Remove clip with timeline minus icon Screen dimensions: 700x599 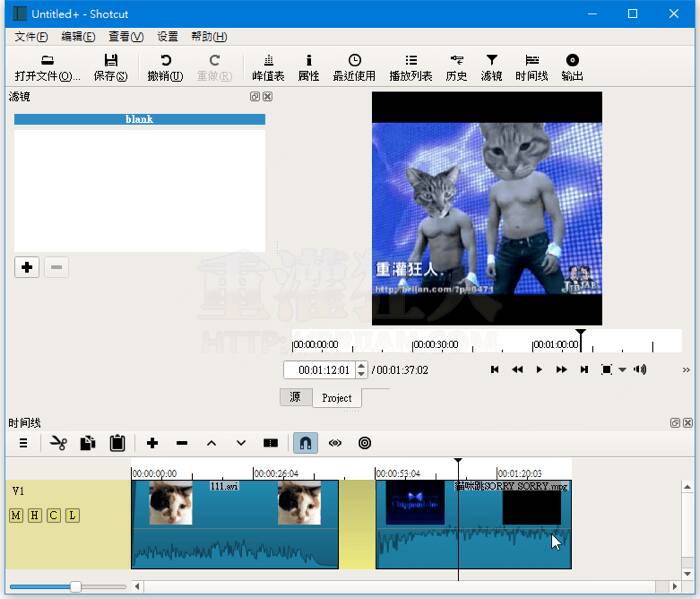(x=182, y=443)
